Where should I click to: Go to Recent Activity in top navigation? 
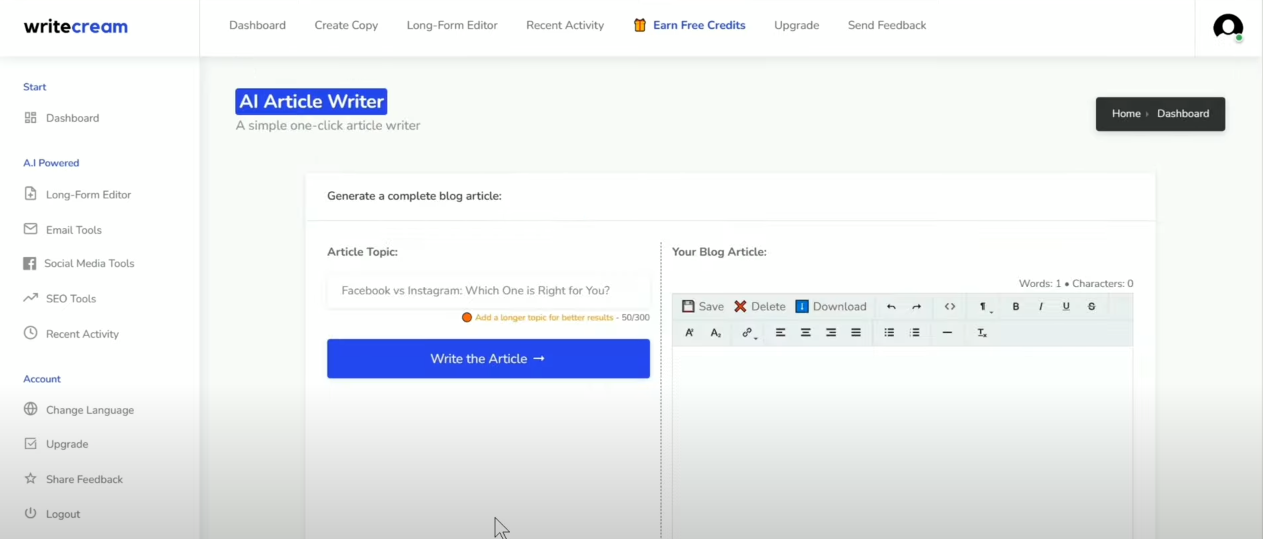click(565, 25)
